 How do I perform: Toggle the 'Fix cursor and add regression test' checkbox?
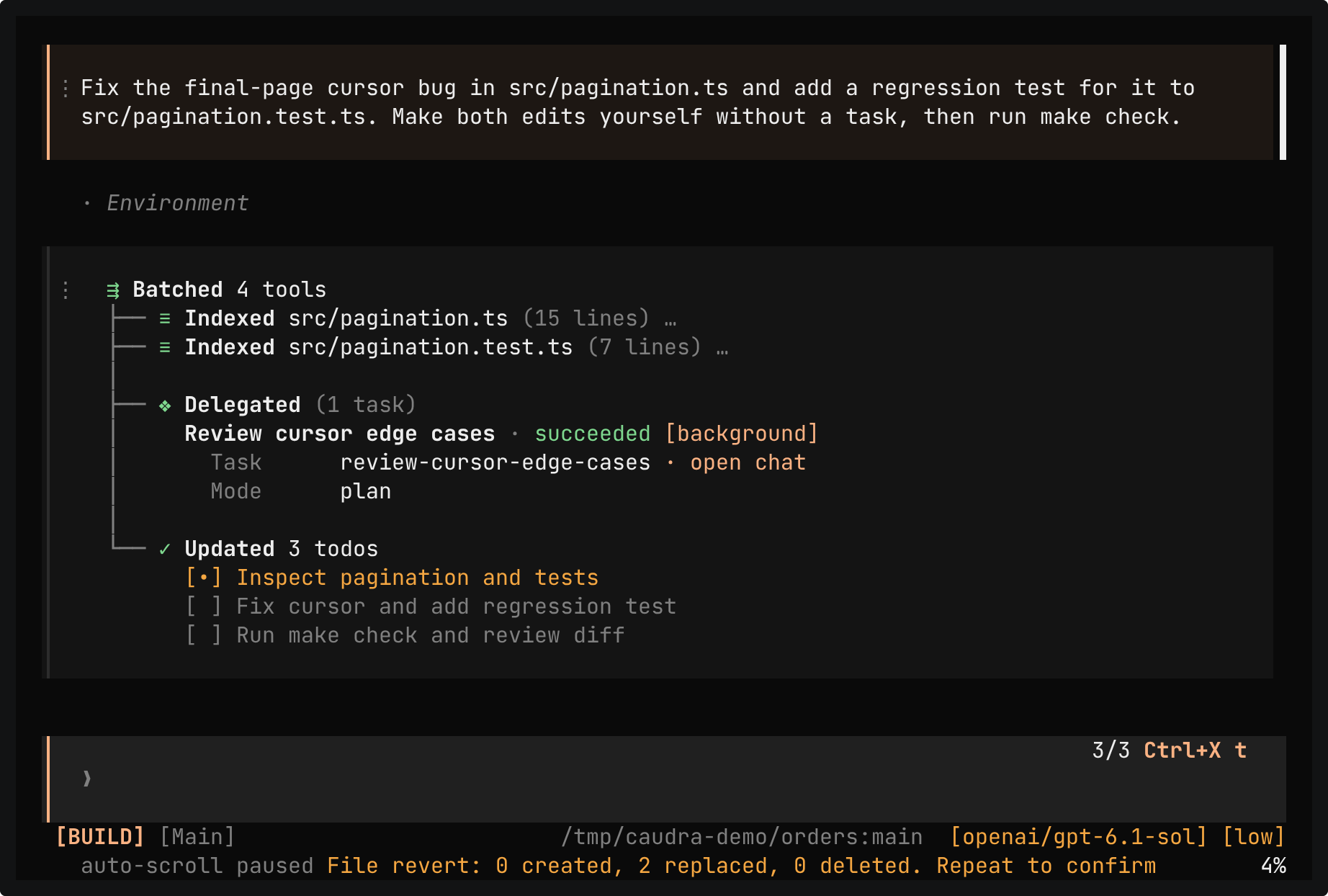pos(203,606)
